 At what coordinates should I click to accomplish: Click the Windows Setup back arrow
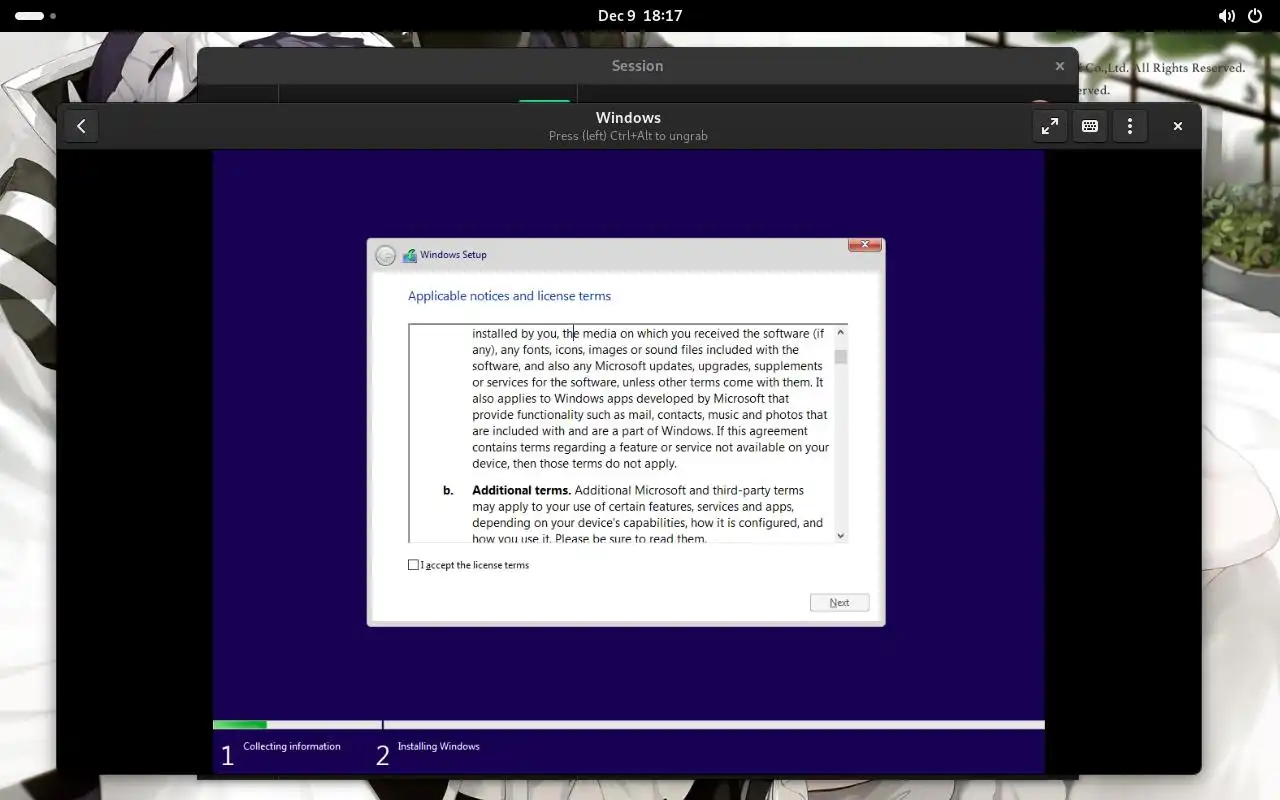[x=385, y=255]
